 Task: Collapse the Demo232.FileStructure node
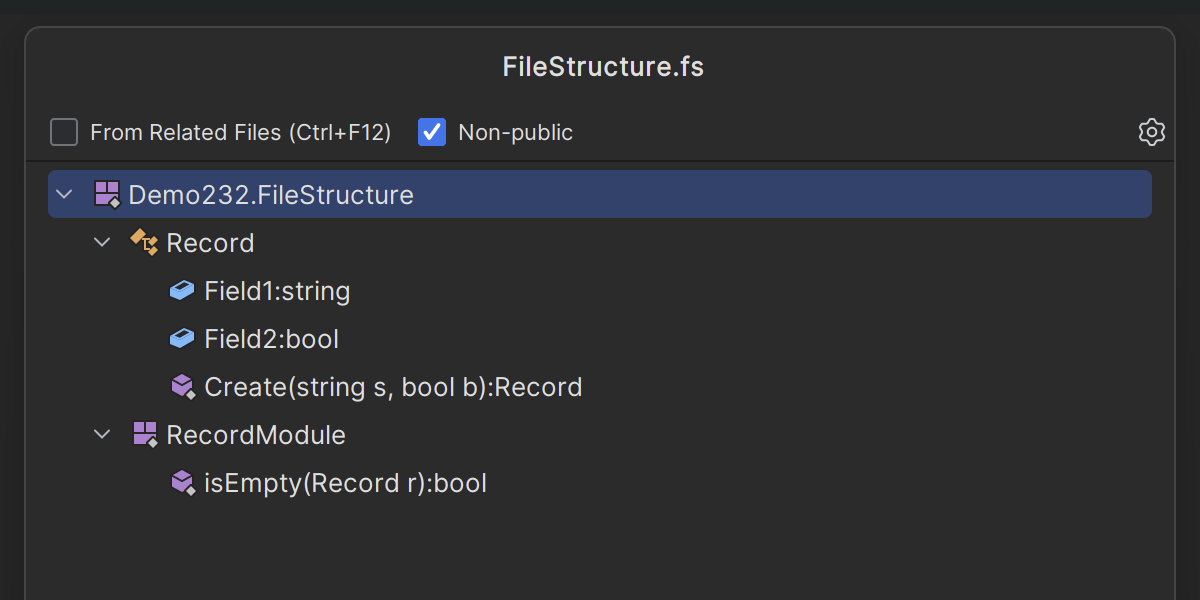[x=65, y=194]
